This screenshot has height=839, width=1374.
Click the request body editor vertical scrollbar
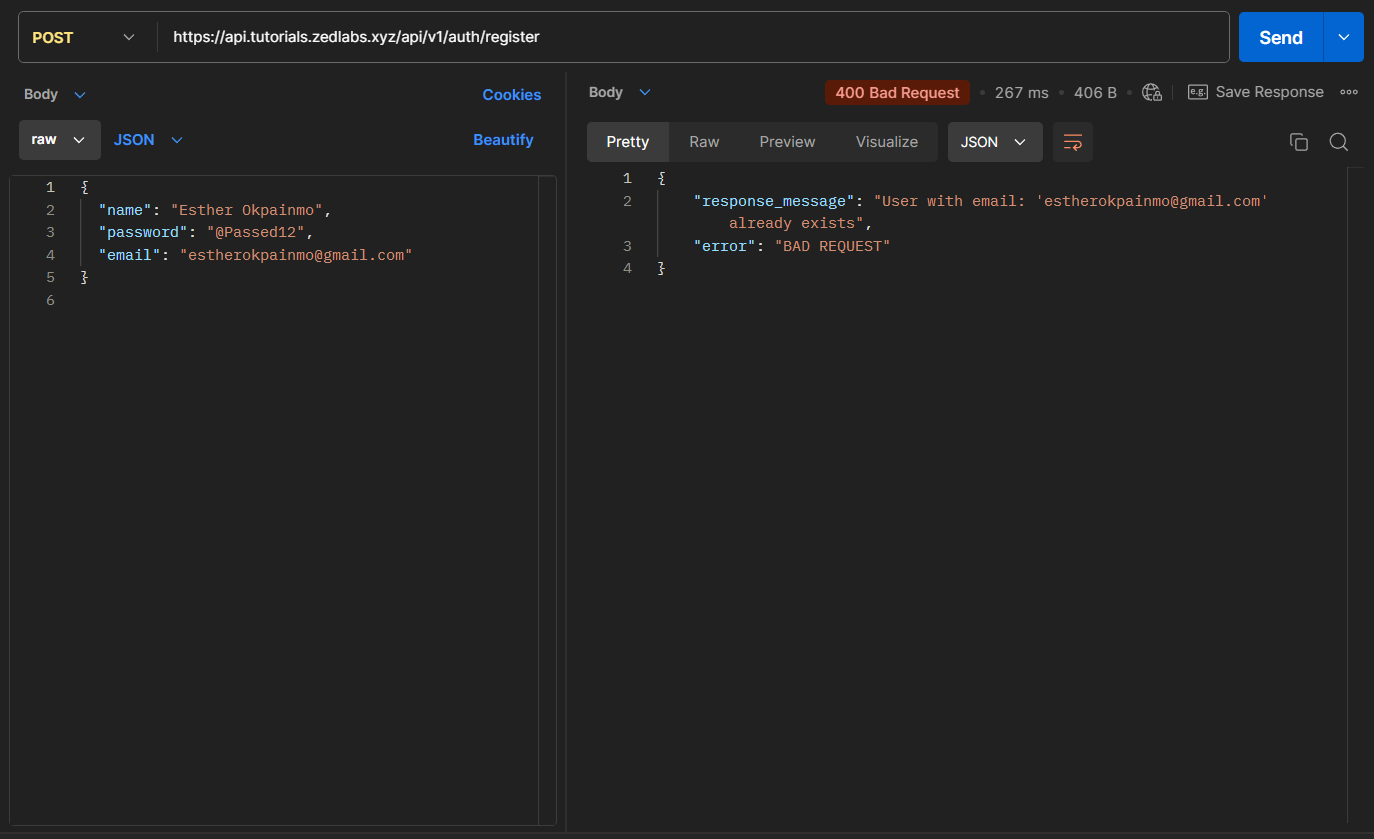(x=547, y=500)
